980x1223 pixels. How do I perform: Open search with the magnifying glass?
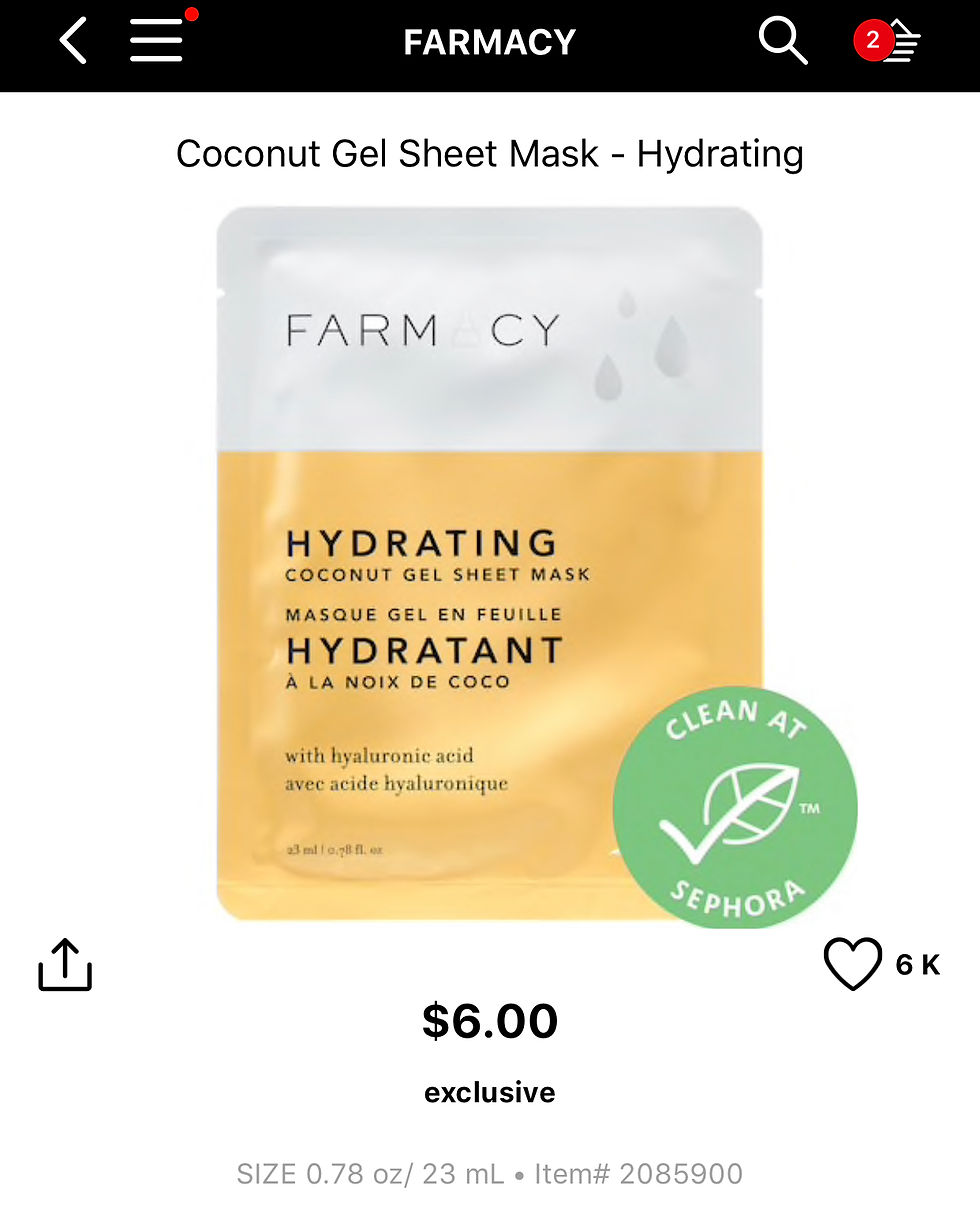pyautogui.click(x=783, y=42)
